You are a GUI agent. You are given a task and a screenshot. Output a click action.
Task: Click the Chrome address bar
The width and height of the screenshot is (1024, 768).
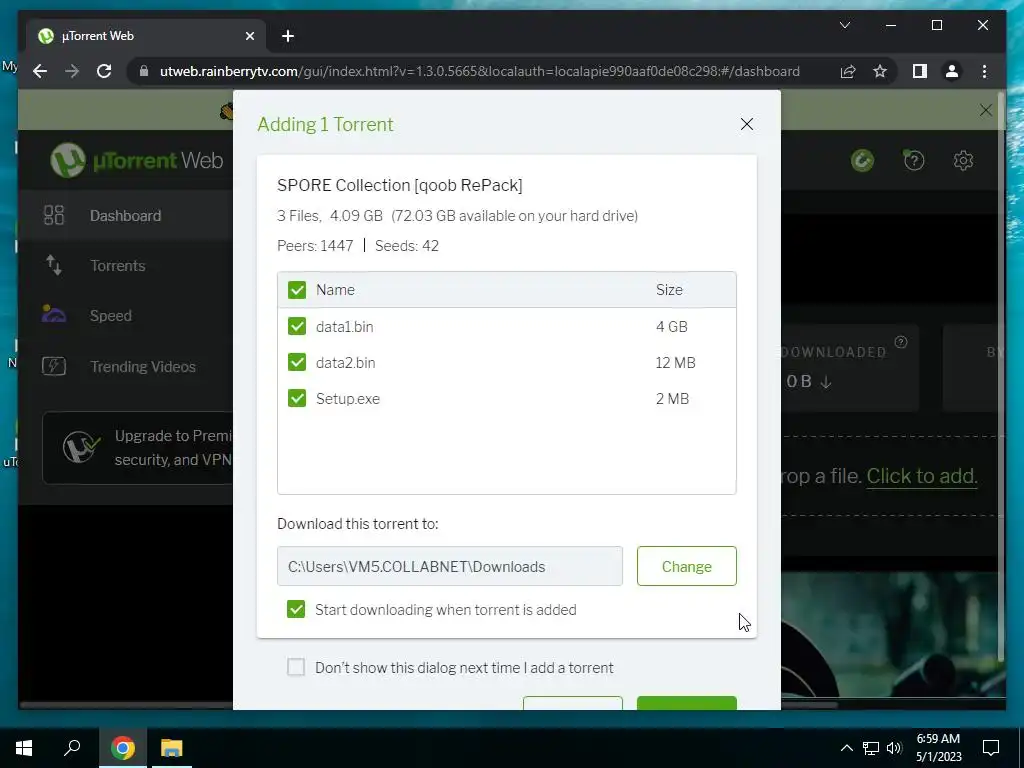click(x=479, y=71)
